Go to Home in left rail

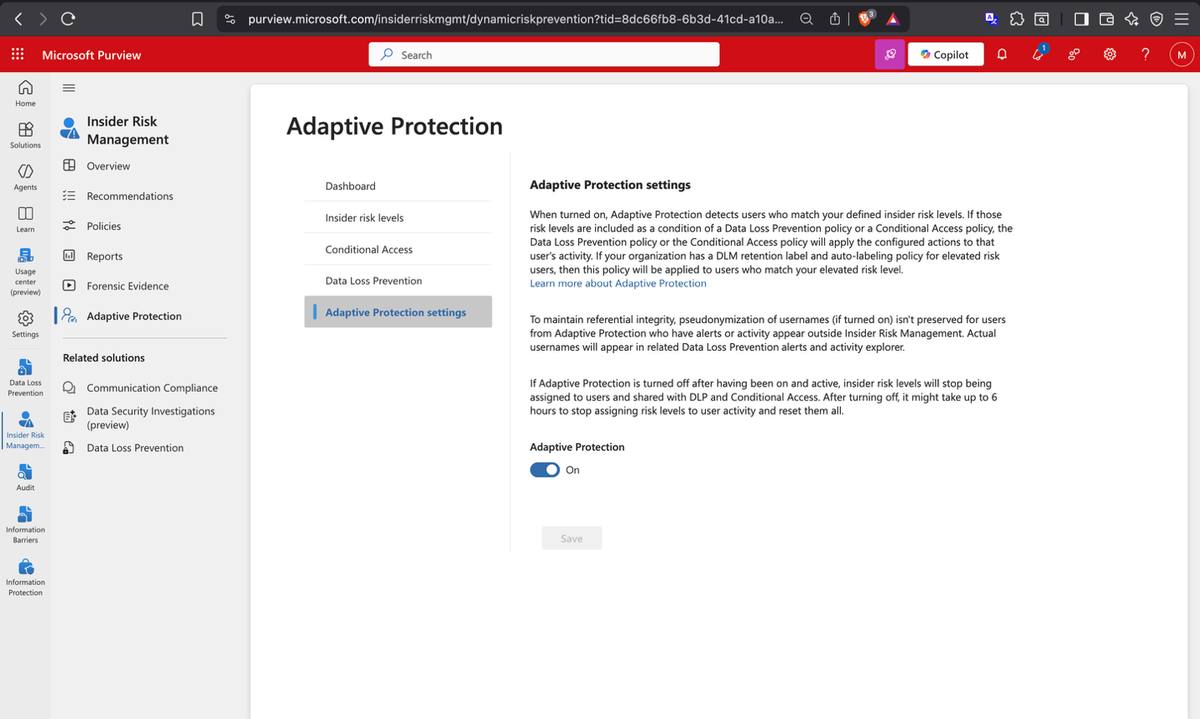coord(25,93)
